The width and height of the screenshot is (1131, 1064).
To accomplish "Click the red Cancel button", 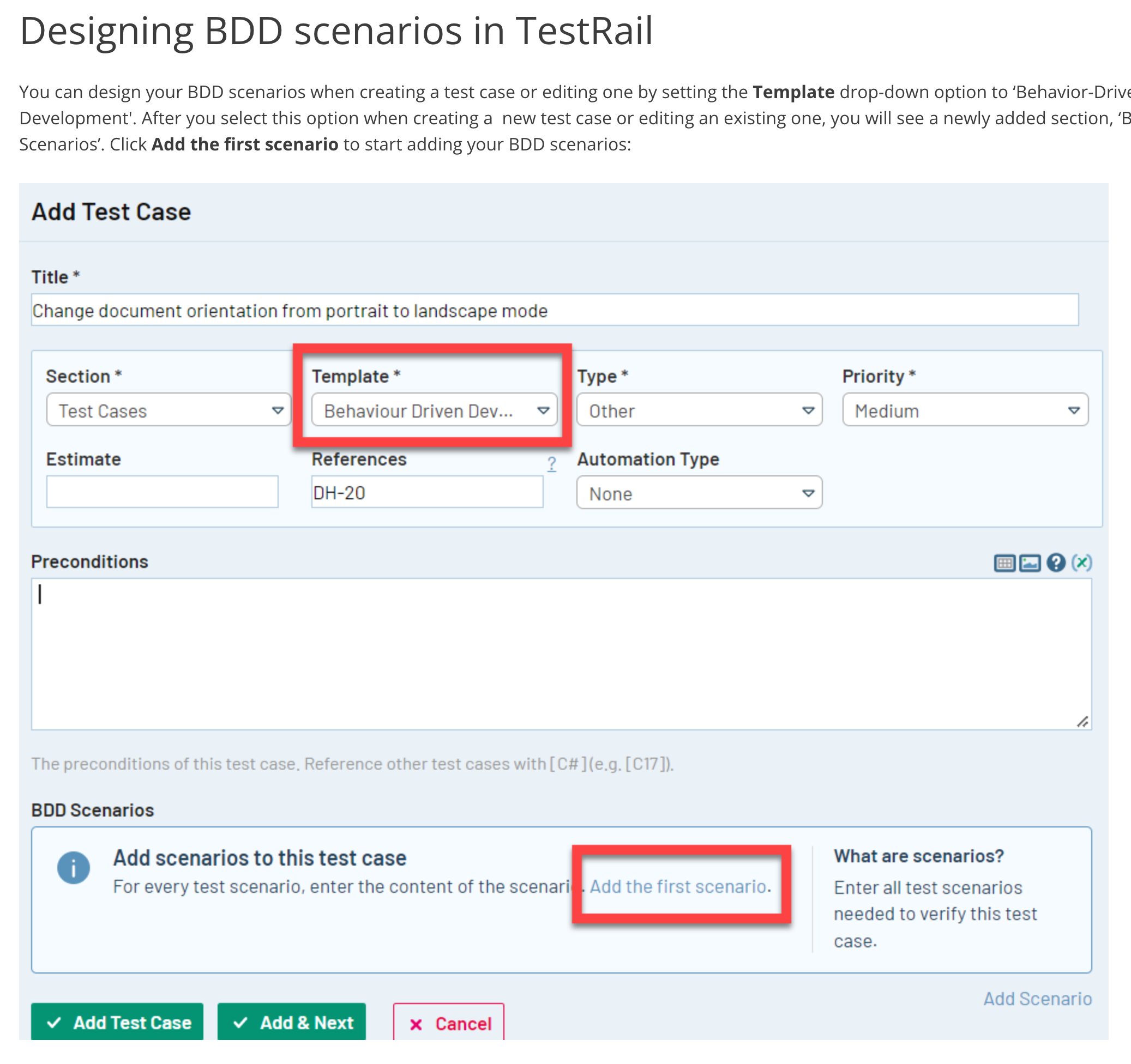I will coord(449,1023).
